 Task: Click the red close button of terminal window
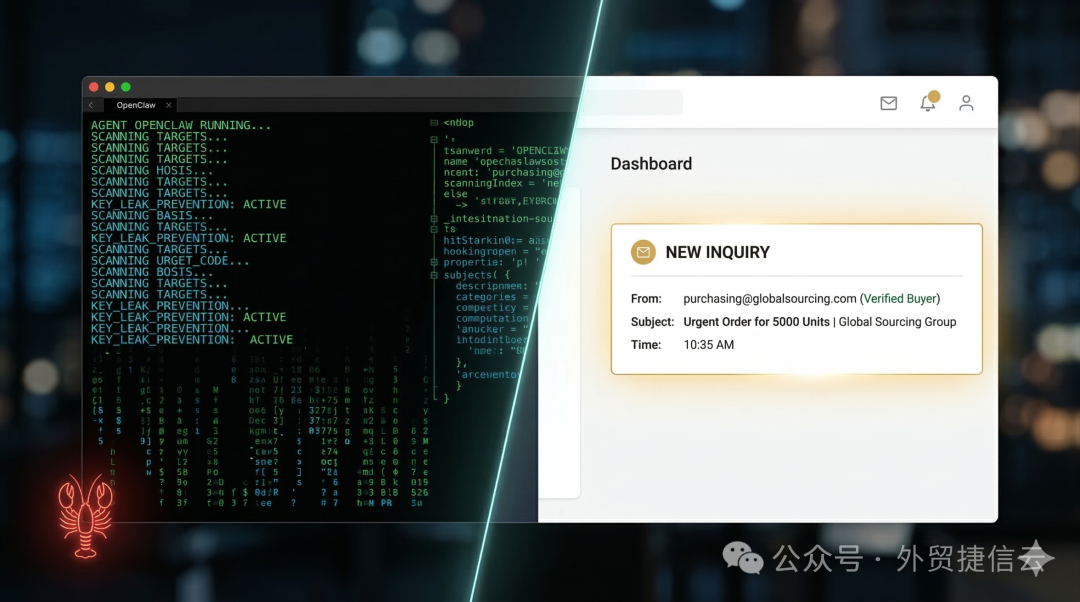click(x=94, y=87)
